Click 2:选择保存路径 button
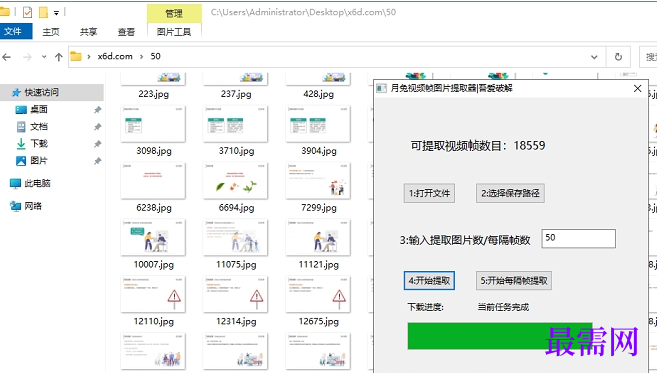Screen dimensions: 657x373 pyautogui.click(x=510, y=193)
